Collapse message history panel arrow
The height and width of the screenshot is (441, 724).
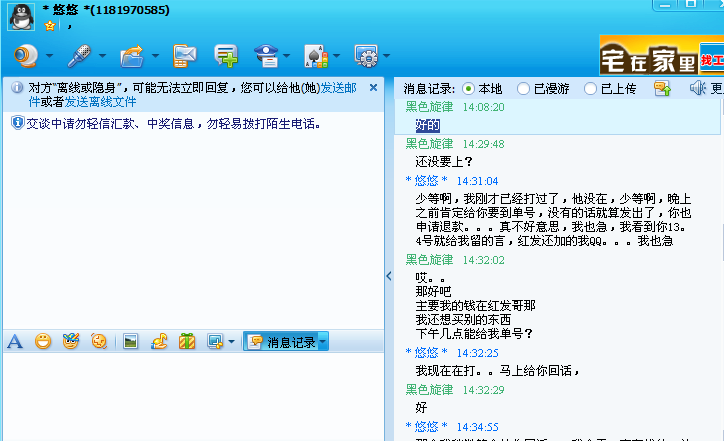[389, 276]
